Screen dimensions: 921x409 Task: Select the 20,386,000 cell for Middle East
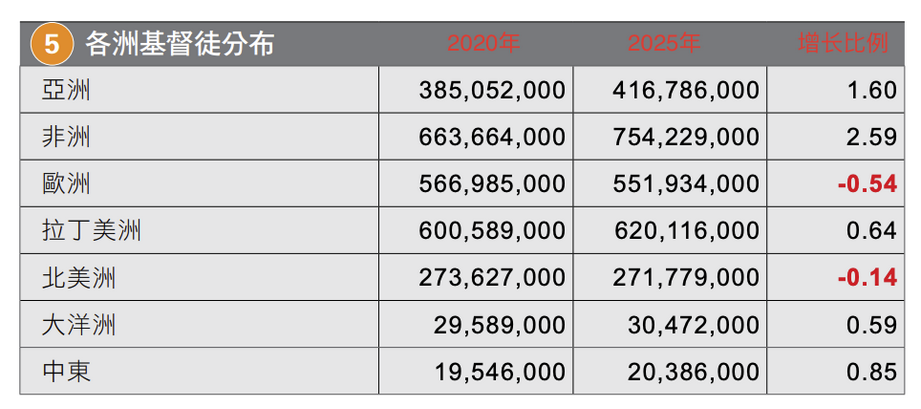pos(694,372)
